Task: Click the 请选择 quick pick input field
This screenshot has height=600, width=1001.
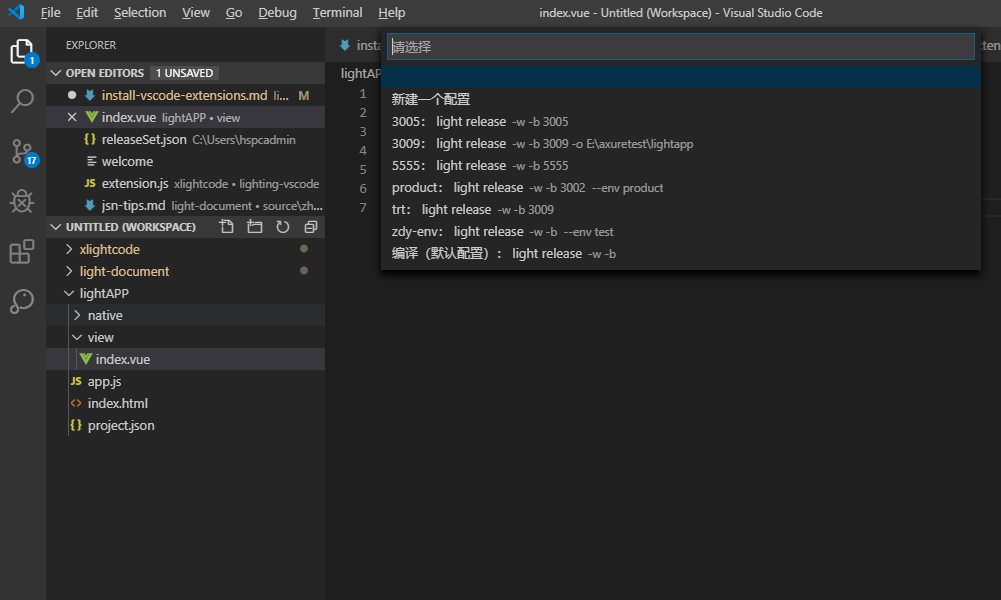Action: click(680, 47)
